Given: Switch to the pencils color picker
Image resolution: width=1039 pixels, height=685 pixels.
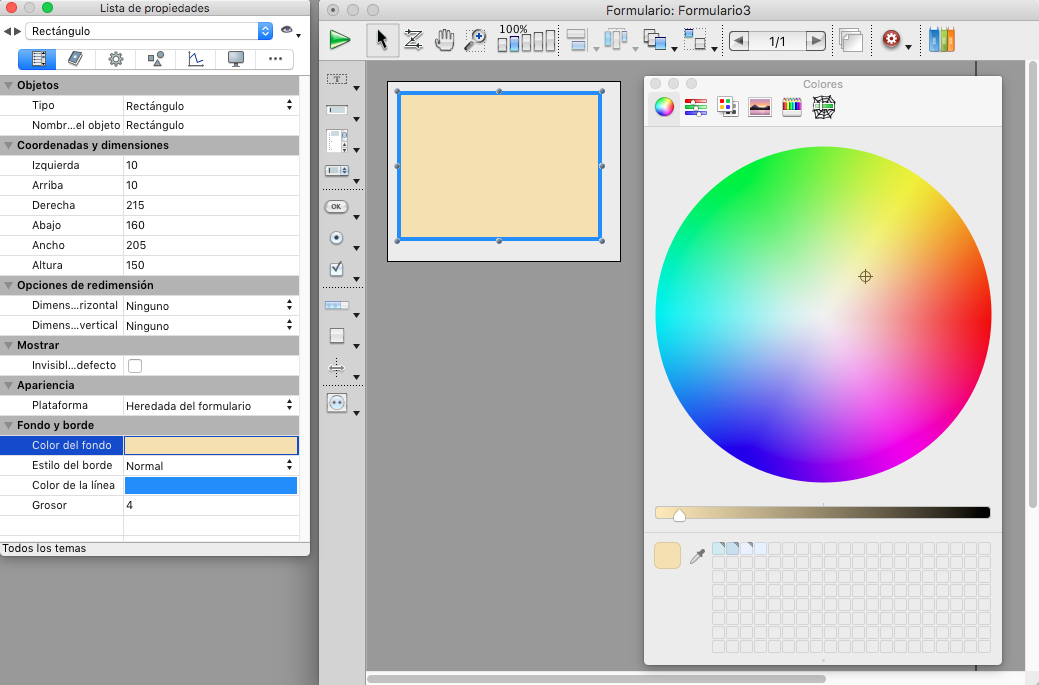Looking at the screenshot, I should pos(792,107).
